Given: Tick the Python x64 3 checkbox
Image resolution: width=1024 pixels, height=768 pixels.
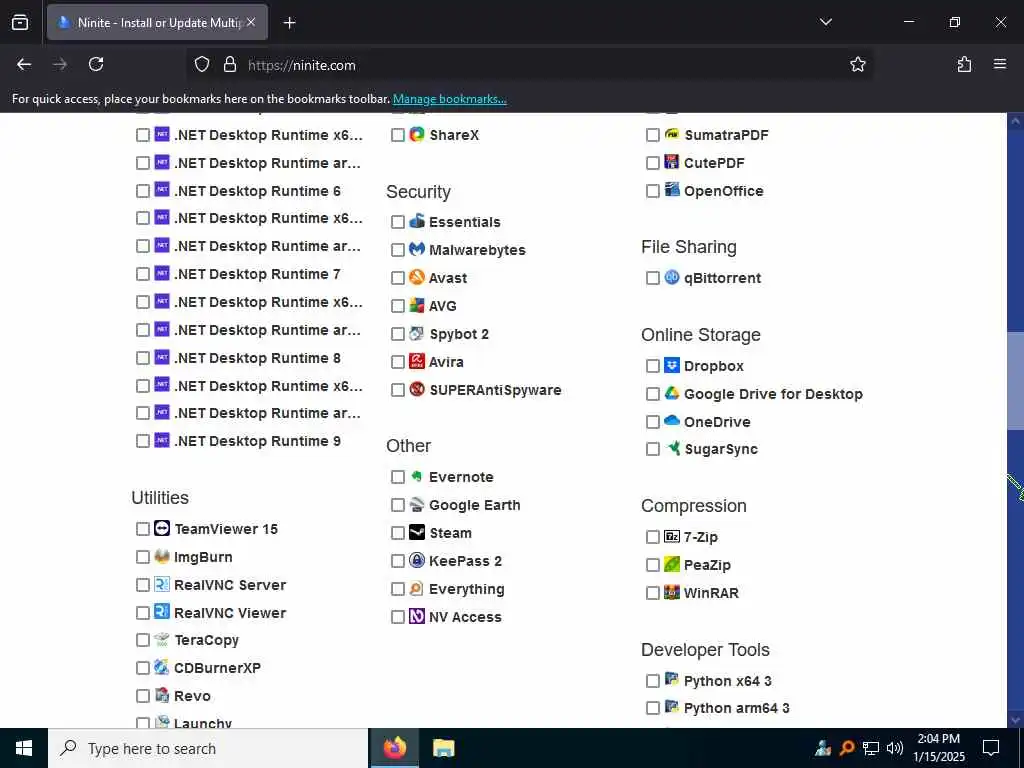Looking at the screenshot, I should (x=652, y=680).
